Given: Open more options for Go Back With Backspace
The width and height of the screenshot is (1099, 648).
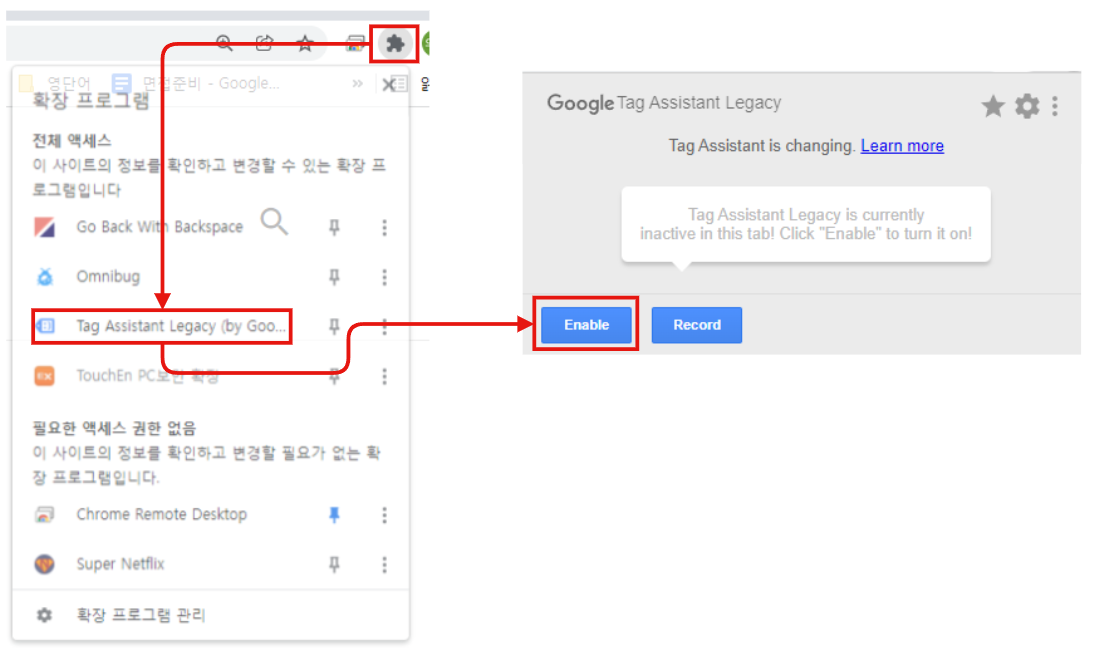Looking at the screenshot, I should tap(384, 227).
